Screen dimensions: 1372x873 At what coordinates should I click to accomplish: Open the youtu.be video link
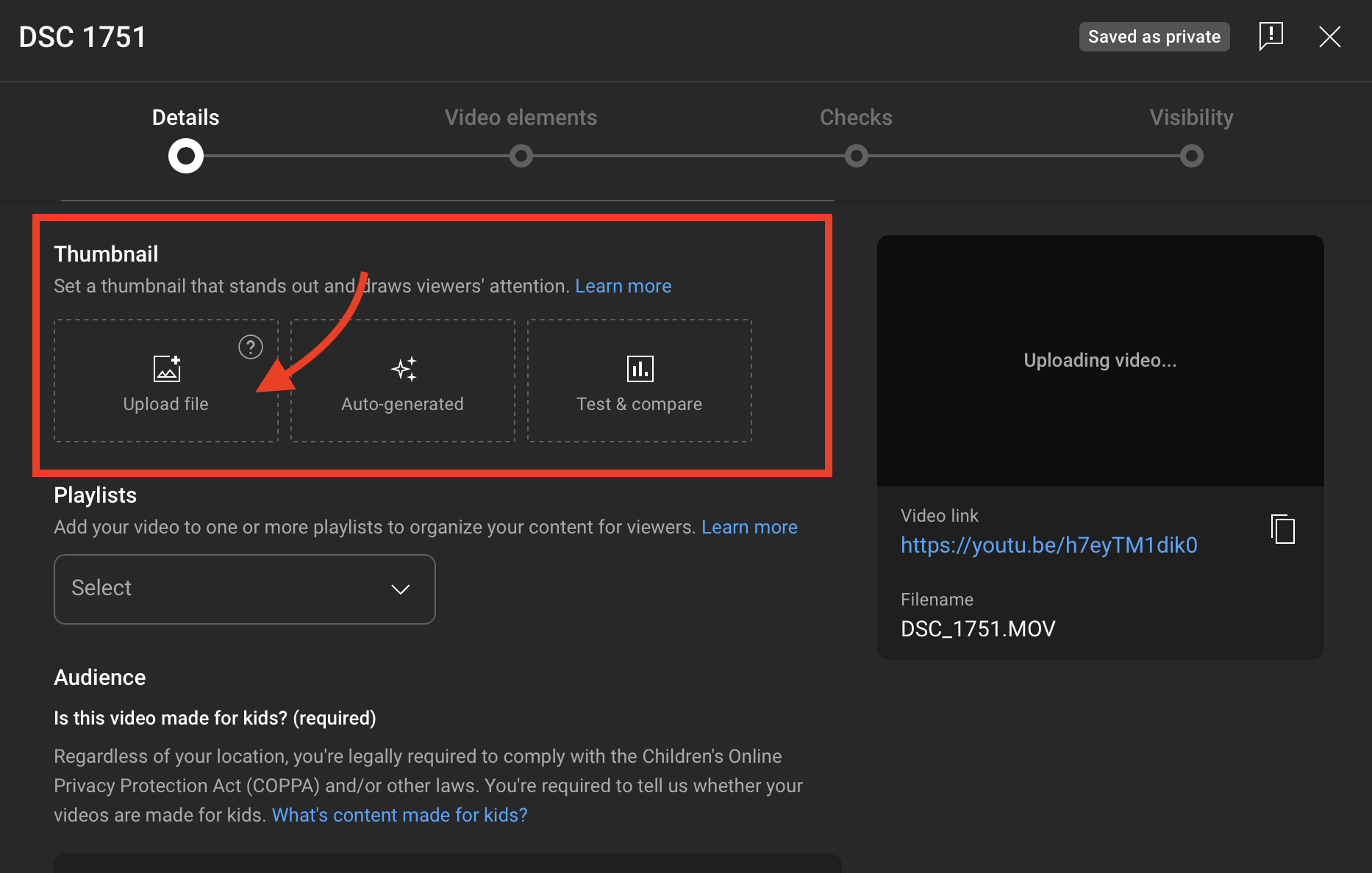coord(1048,545)
